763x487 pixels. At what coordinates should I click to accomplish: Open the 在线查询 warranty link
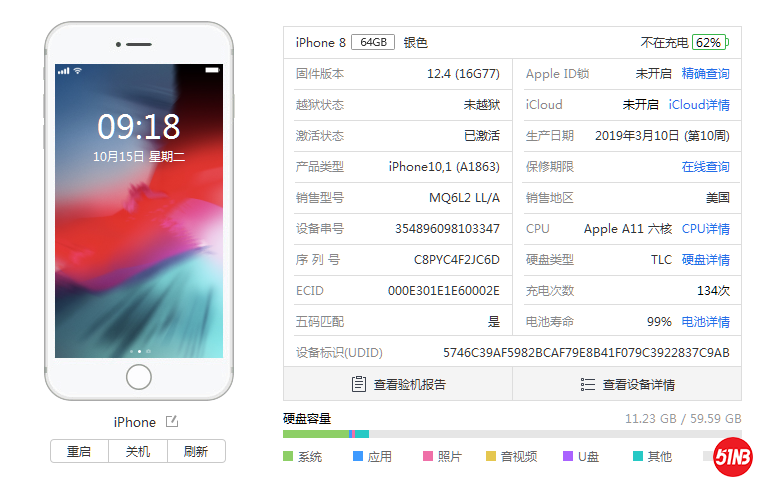pos(705,167)
